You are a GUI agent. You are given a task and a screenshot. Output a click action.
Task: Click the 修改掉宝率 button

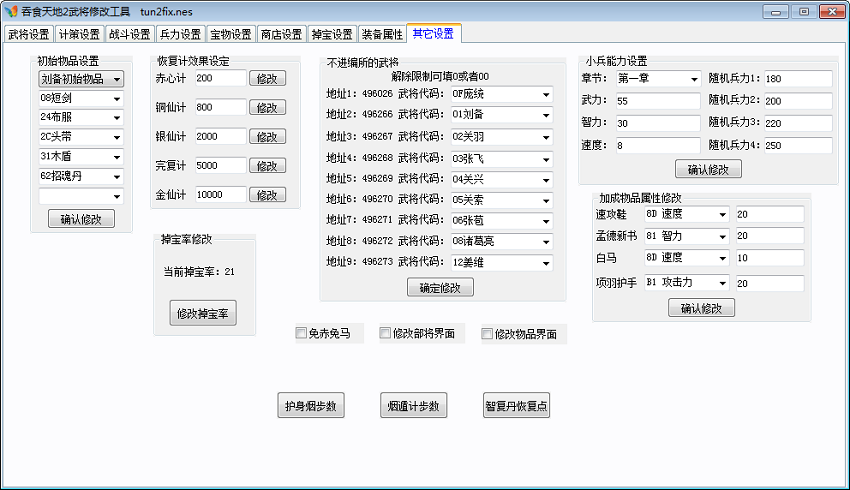[x=203, y=313]
